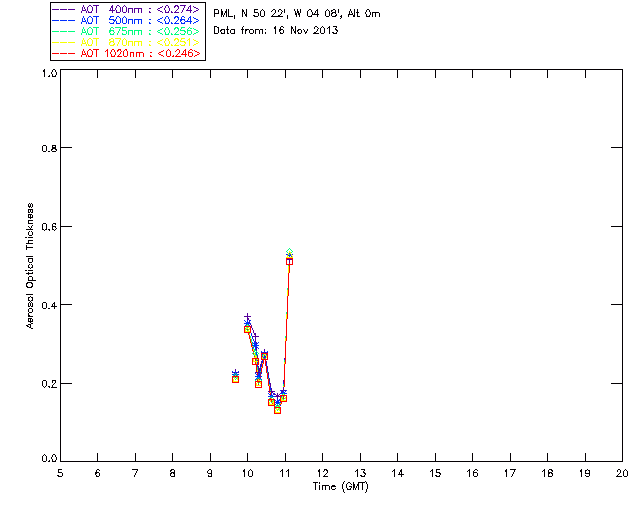640x512 pixels.
Task: Click the PML station location header text
Action: 297,14
